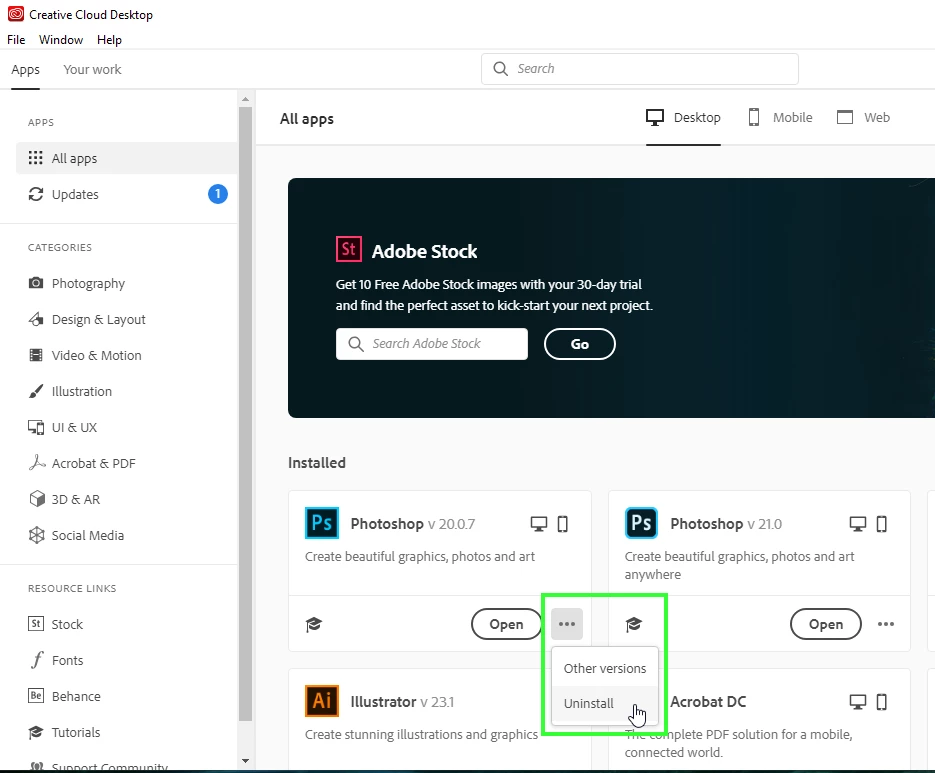Open the 3D & AR category

coord(76,499)
